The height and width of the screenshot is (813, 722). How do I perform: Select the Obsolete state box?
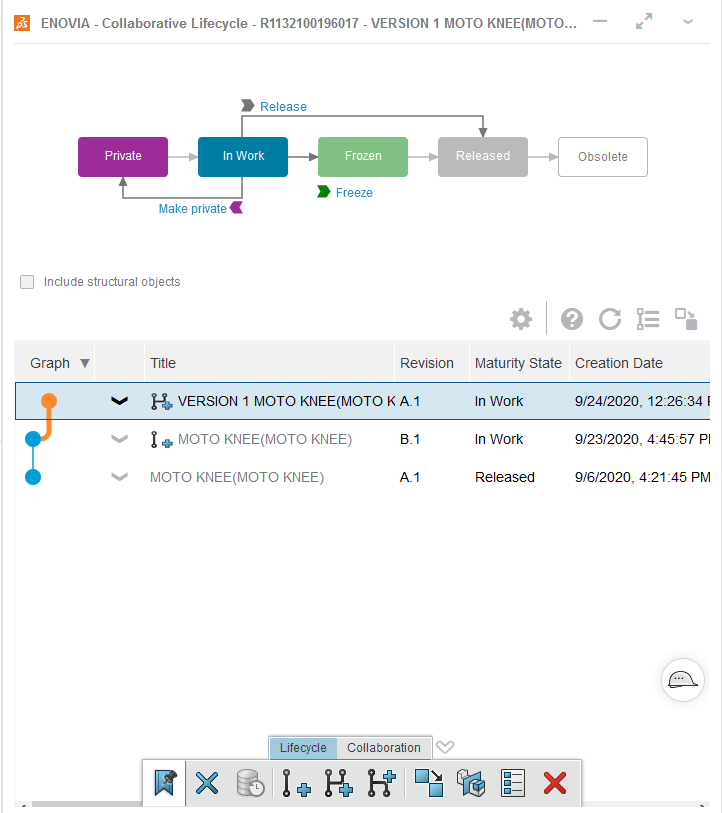click(603, 157)
